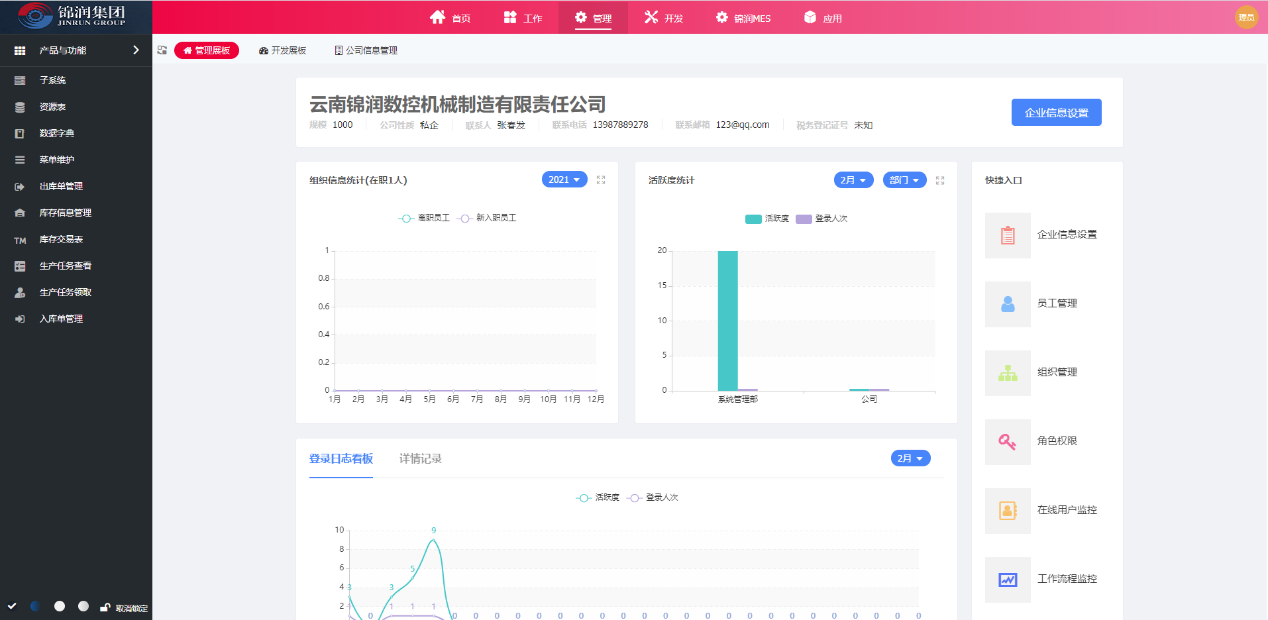This screenshot has height=620, width=1268.
Task: Click the 员工管理 person icon
Action: [x=1007, y=304]
